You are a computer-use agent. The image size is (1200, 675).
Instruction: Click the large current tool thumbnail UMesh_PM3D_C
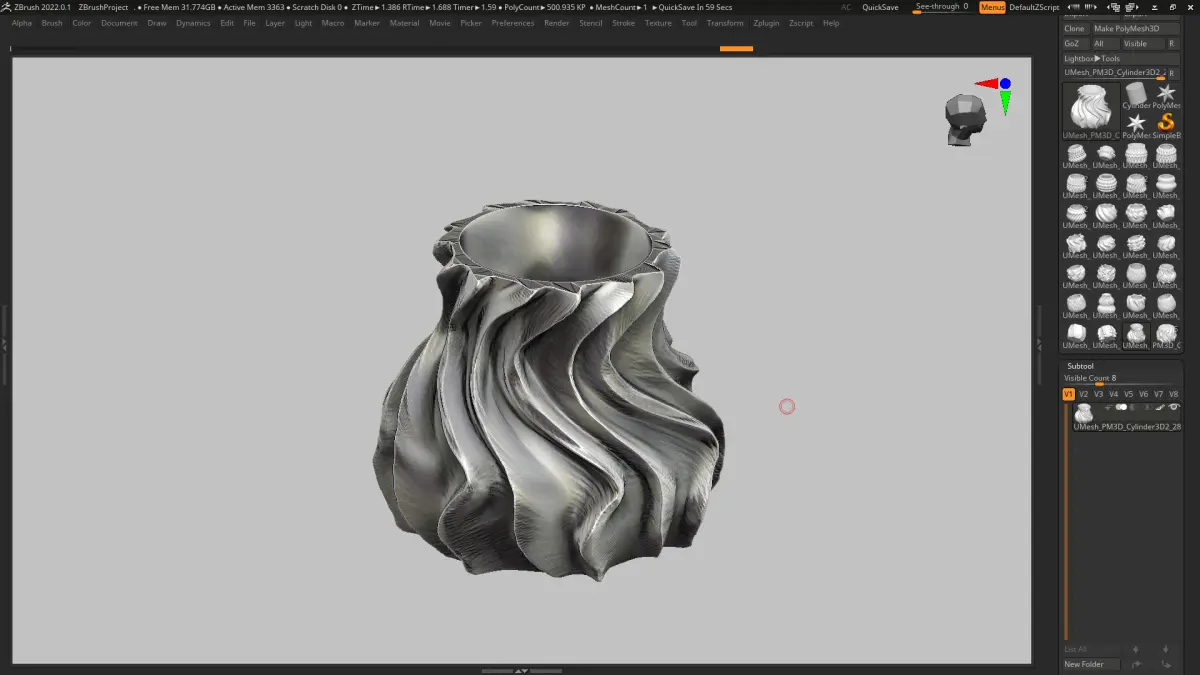1091,111
